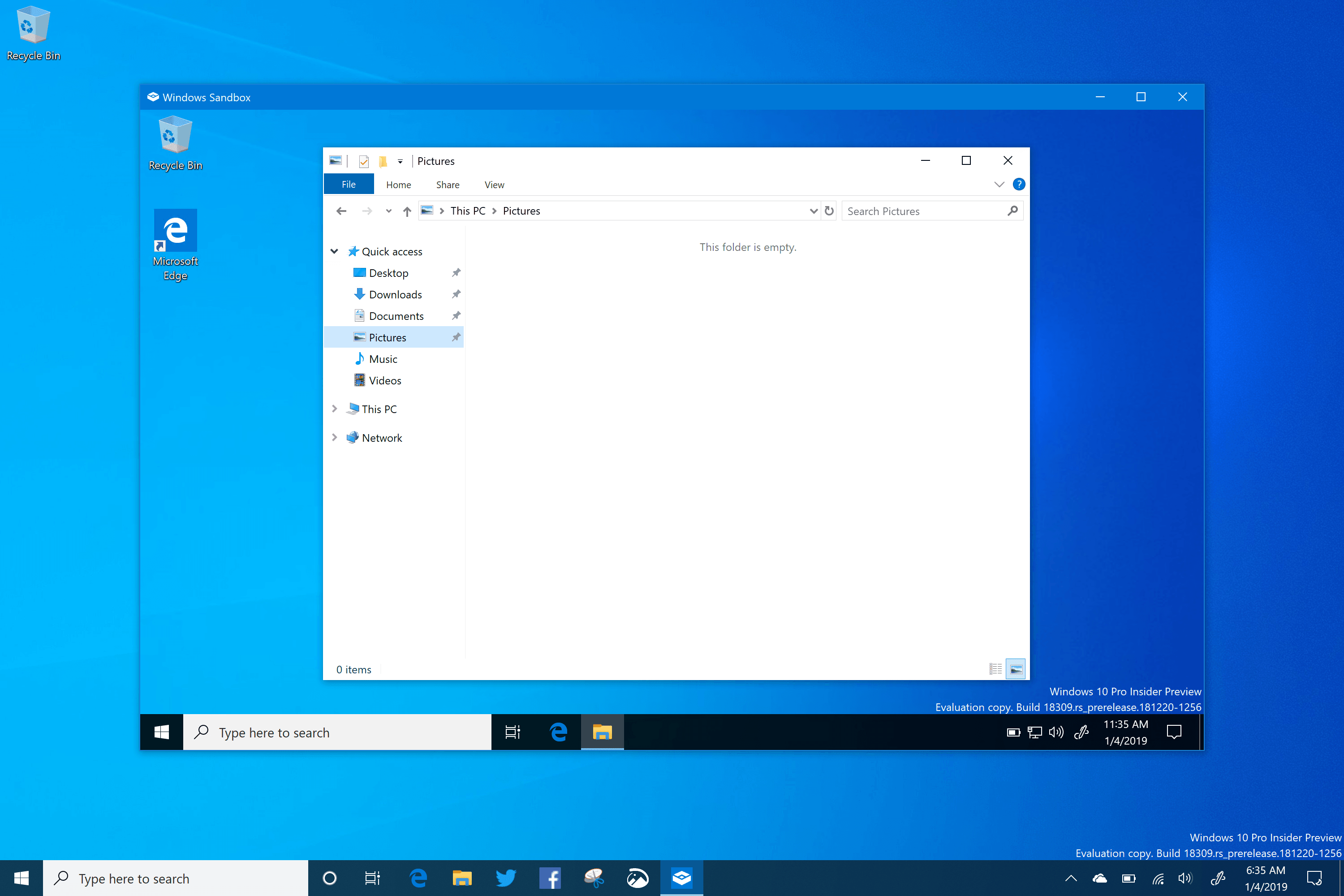Open the address bar history dropdown

pos(813,211)
